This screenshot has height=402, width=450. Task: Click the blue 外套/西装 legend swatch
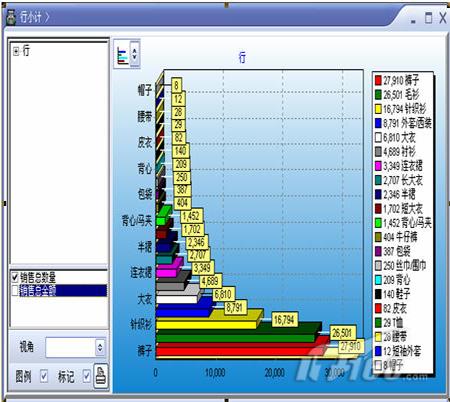click(x=378, y=123)
